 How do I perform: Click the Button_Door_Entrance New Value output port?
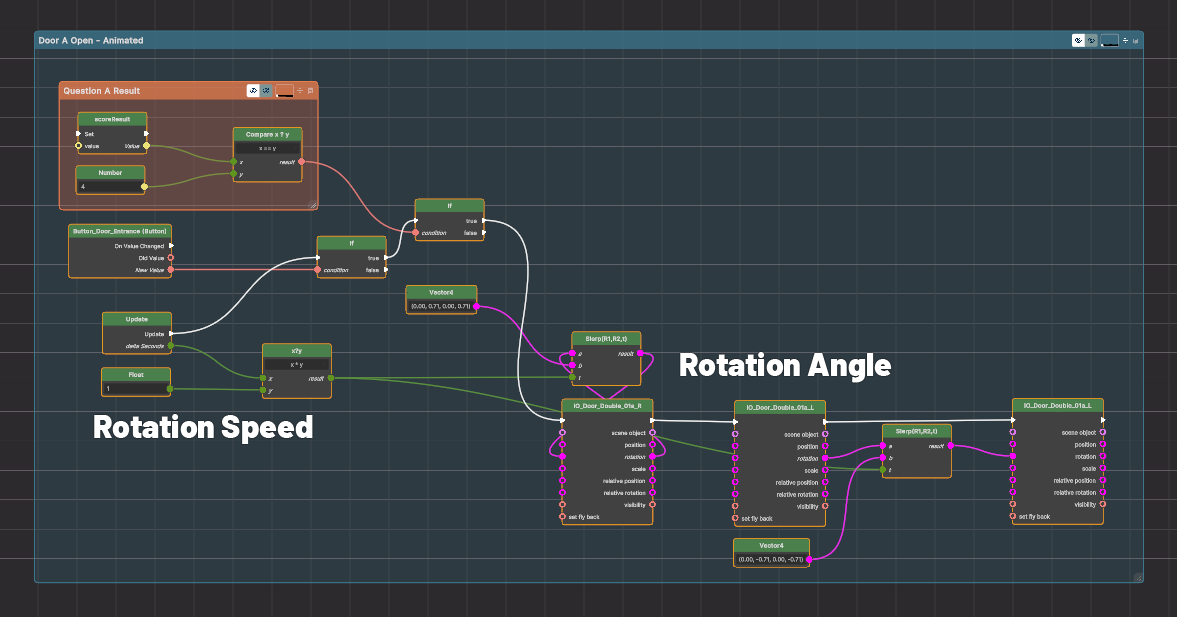click(171, 270)
